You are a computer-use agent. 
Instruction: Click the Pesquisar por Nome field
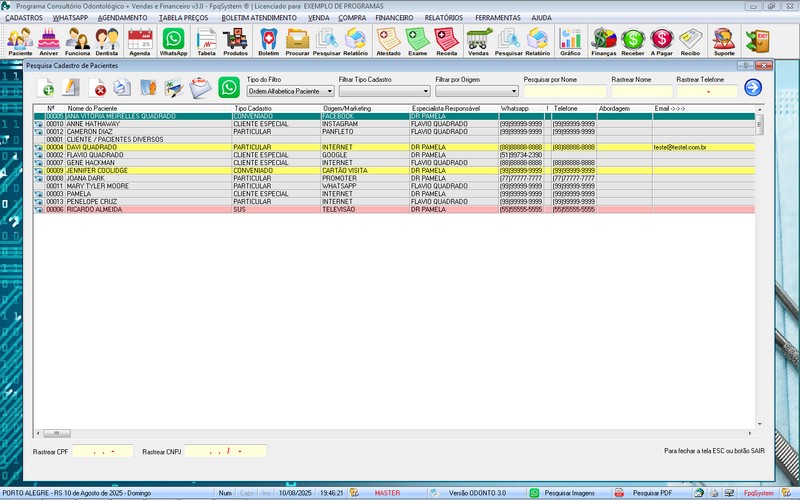pyautogui.click(x=564, y=91)
